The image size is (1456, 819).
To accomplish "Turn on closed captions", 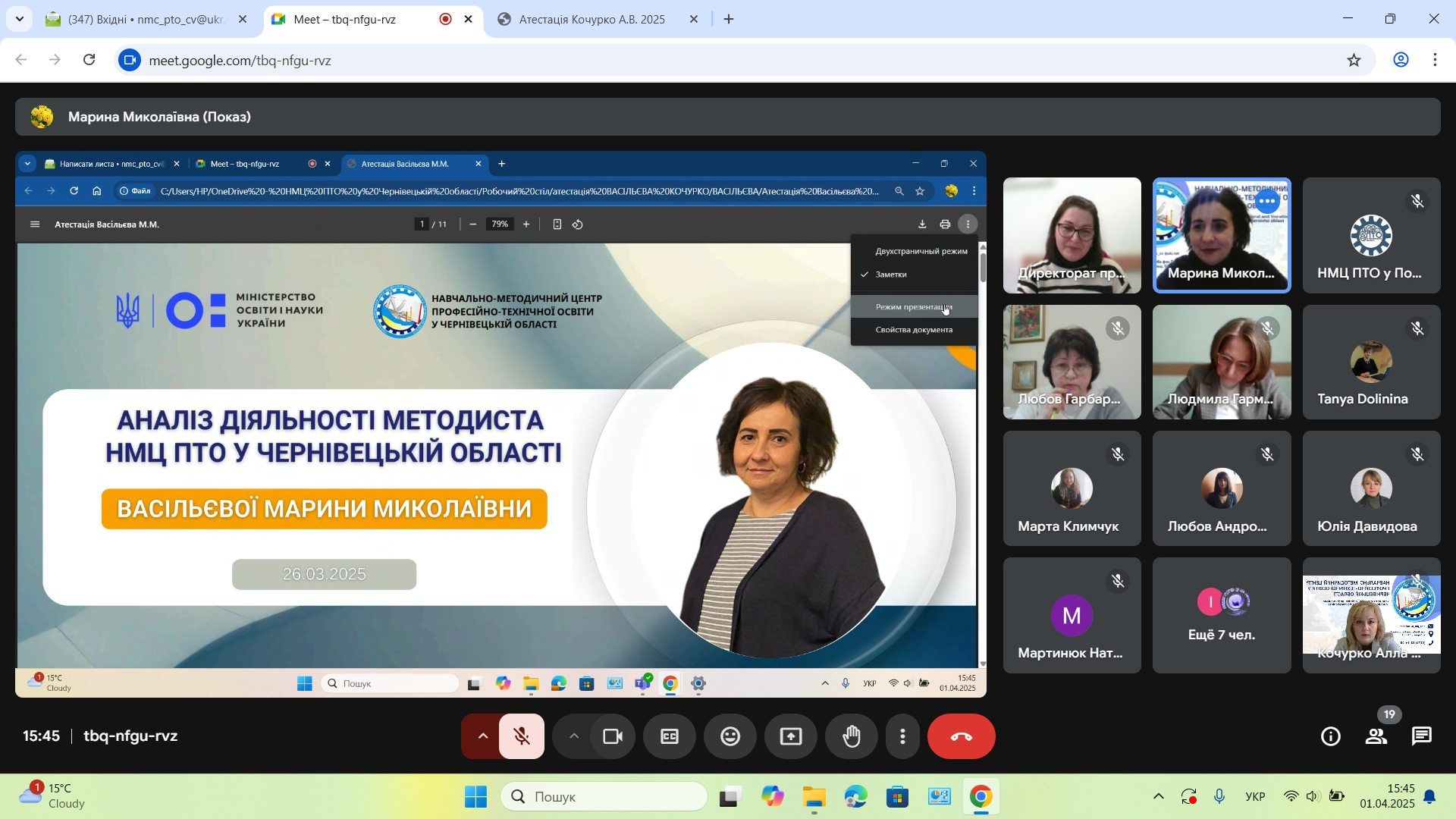I will click(670, 736).
